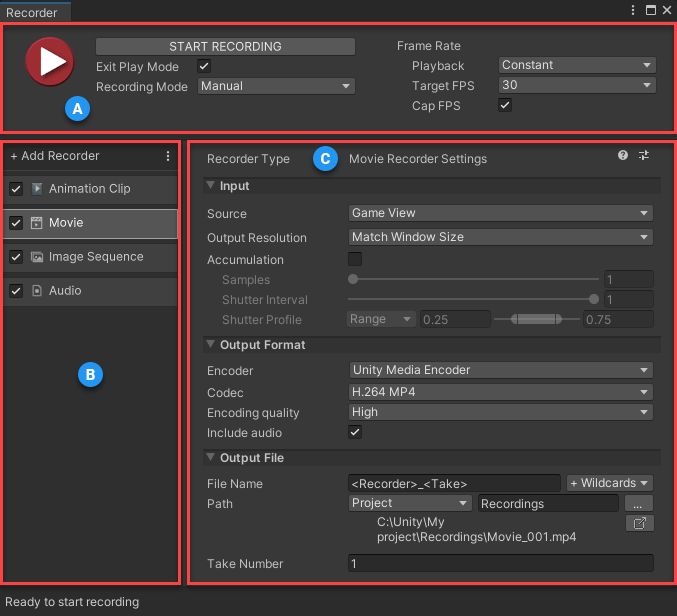Click the START RECORDING button
This screenshot has width=677, height=616.
[x=225, y=46]
